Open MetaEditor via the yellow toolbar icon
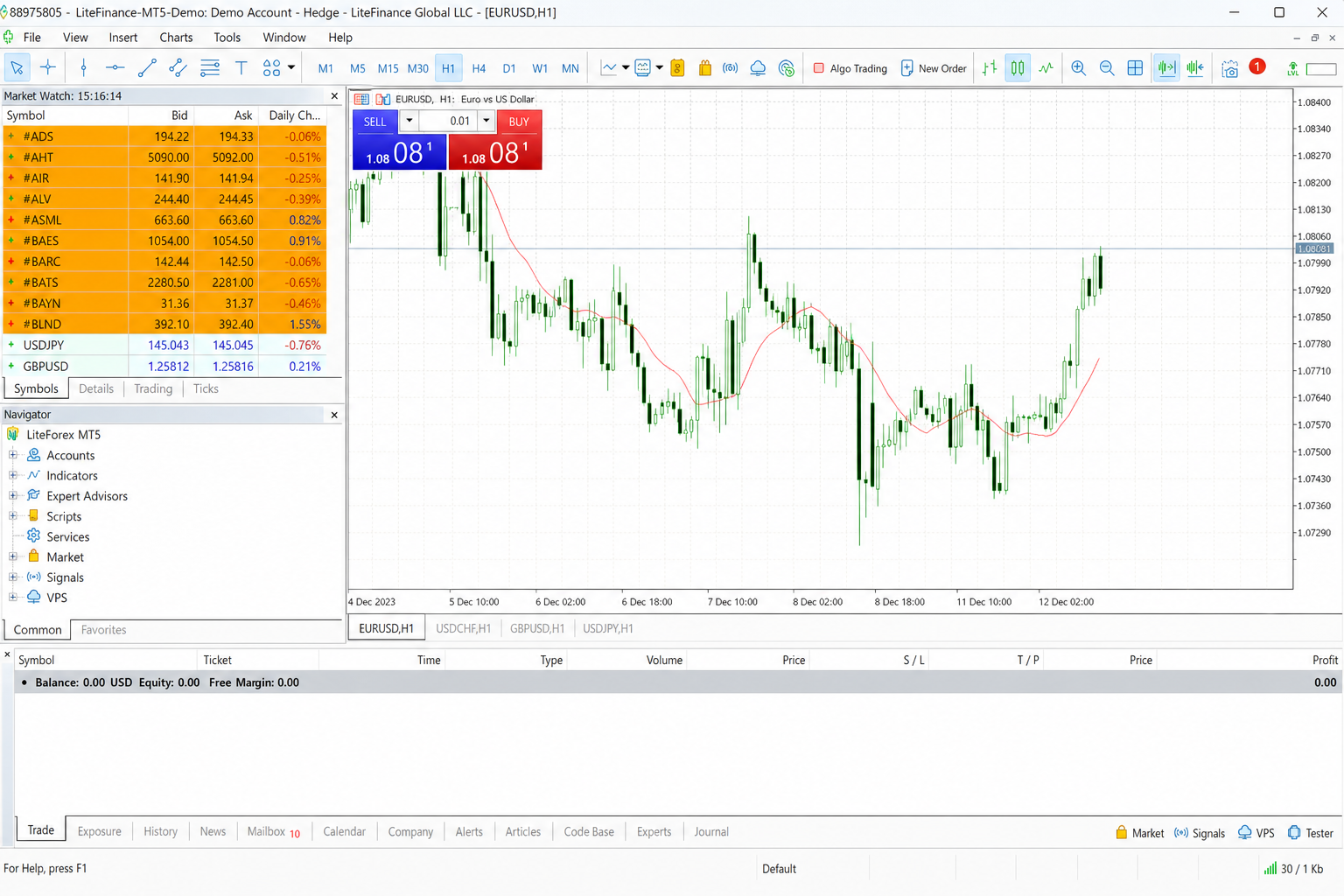The image size is (1344, 896). 677,67
